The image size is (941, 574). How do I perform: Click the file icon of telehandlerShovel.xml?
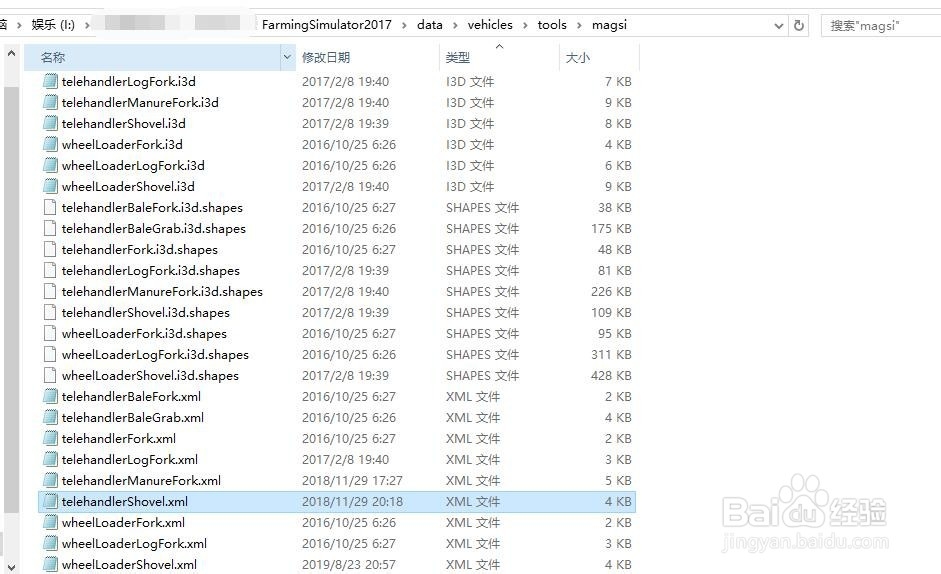(50, 501)
